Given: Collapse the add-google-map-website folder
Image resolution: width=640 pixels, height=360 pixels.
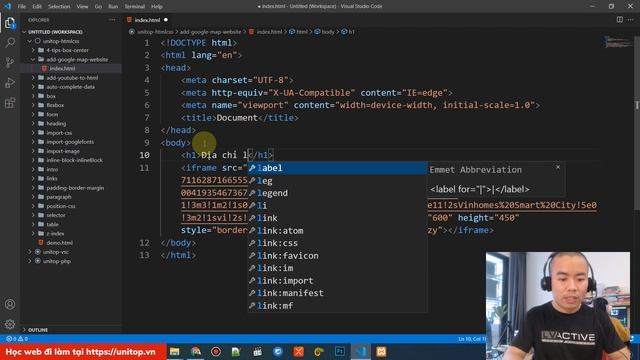Looking at the screenshot, I should coord(77,60).
